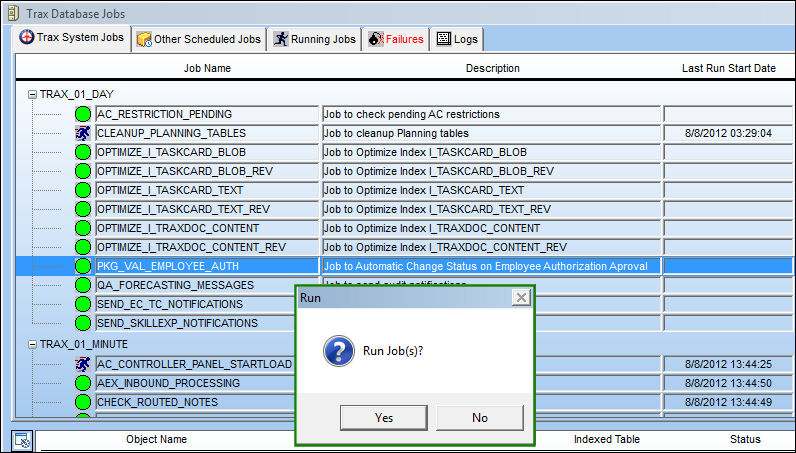Image resolution: width=796 pixels, height=453 pixels.
Task: Click green status icon for OPTIMIZE_I_TRAXDOC_CONTENT
Action: click(83, 228)
